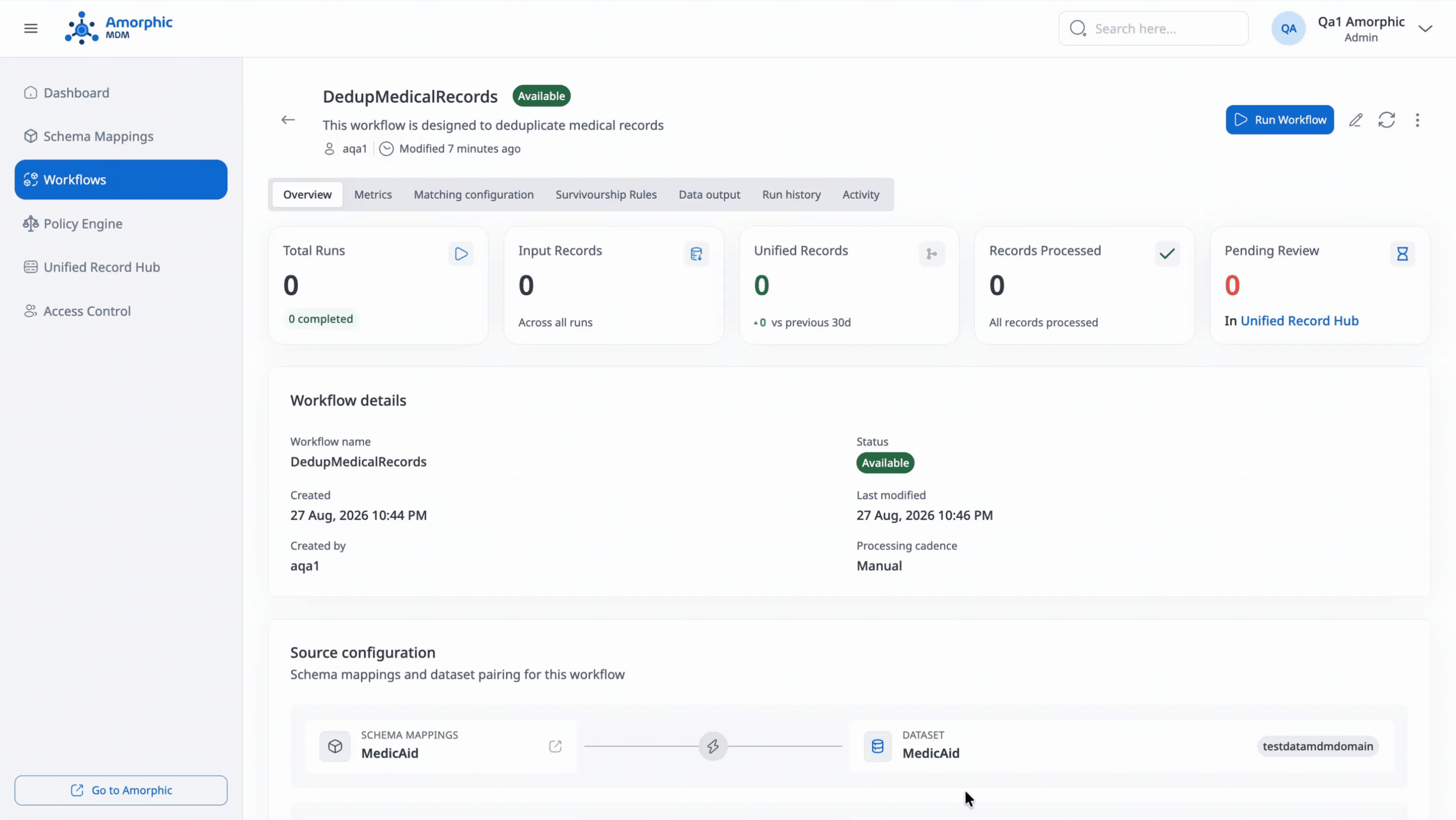This screenshot has width=1456, height=820.
Task: Click the last modified 27 Aug, 2026 10:46 PM
Action: 924,515
